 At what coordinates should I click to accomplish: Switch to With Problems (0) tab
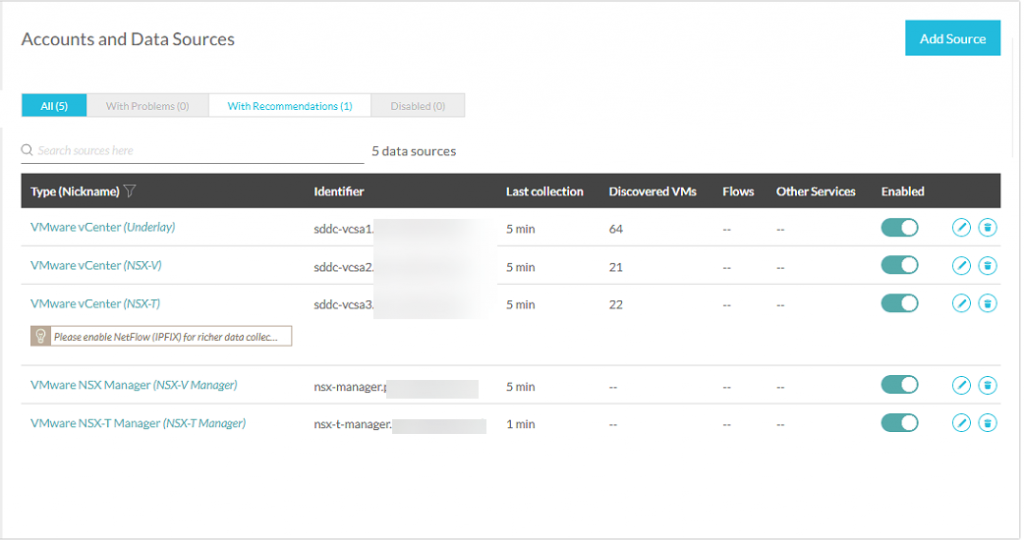click(x=148, y=106)
